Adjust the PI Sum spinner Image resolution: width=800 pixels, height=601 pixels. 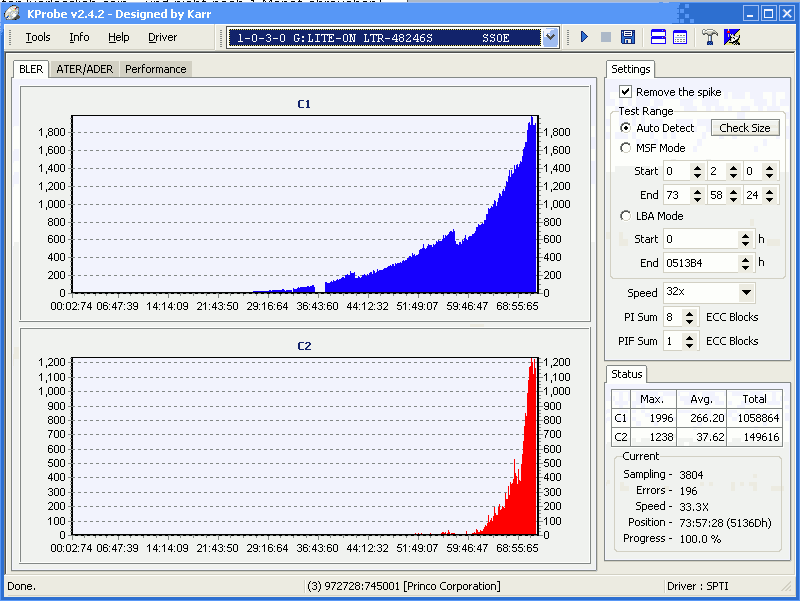[689, 317]
